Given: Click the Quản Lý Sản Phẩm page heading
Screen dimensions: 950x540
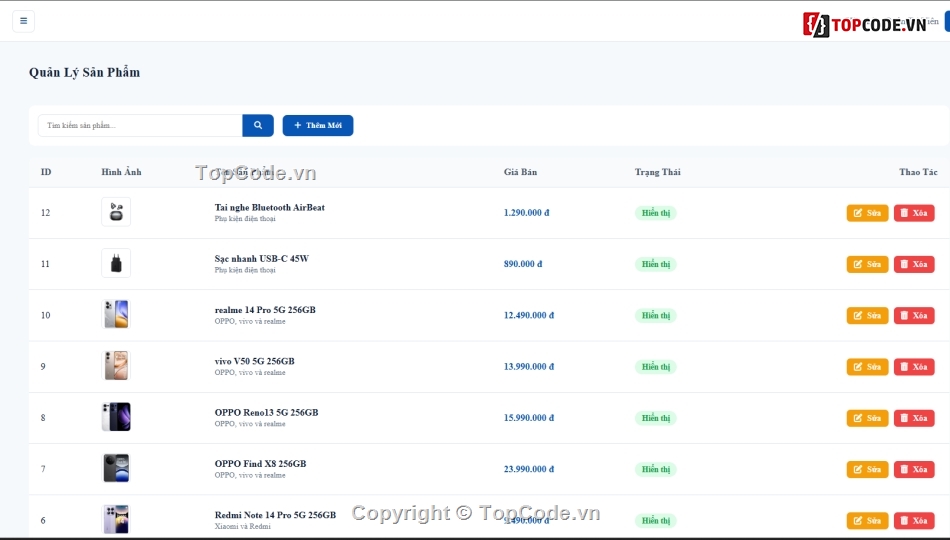Looking at the screenshot, I should pyautogui.click(x=85, y=73).
